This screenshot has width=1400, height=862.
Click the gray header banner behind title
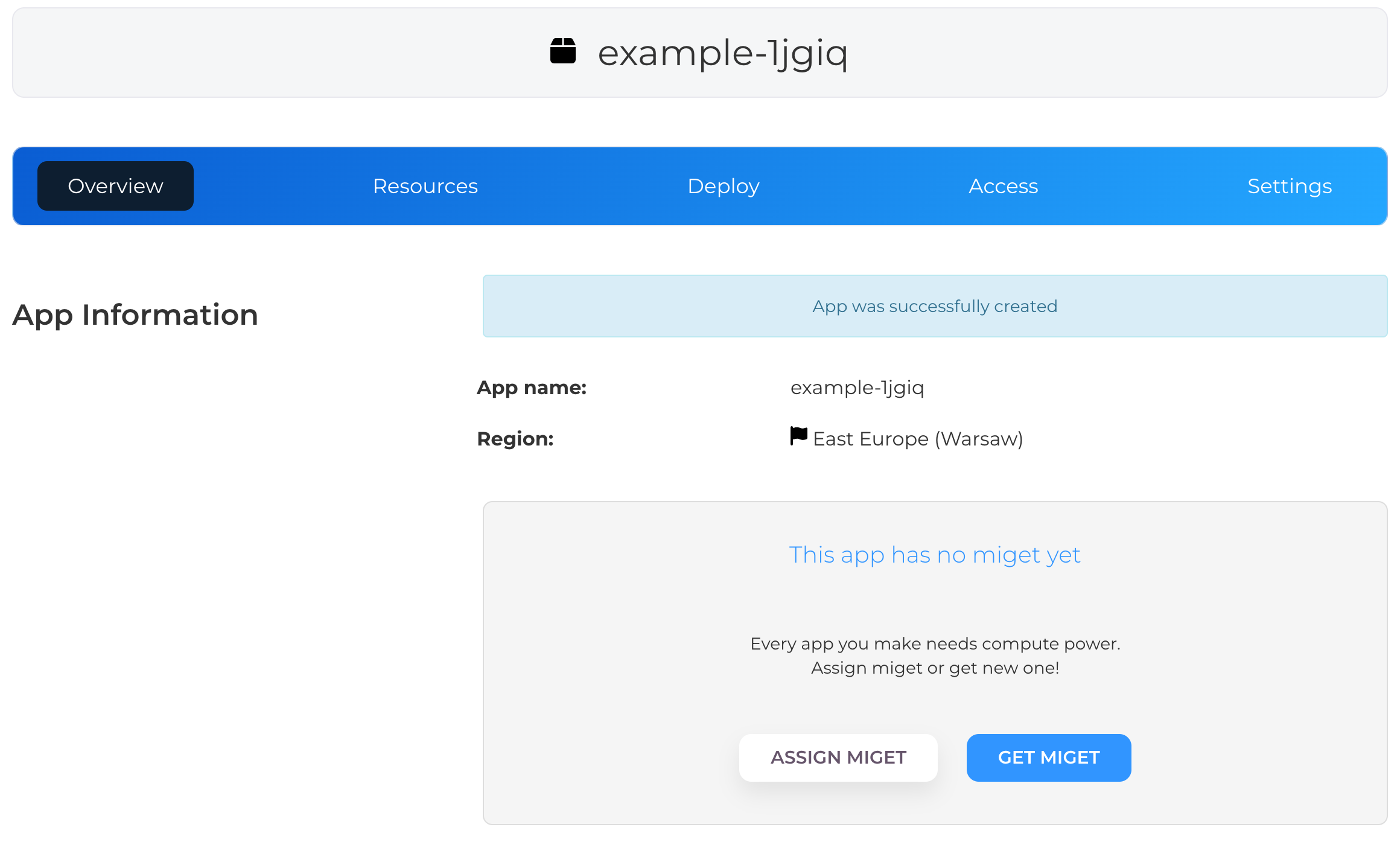click(699, 53)
